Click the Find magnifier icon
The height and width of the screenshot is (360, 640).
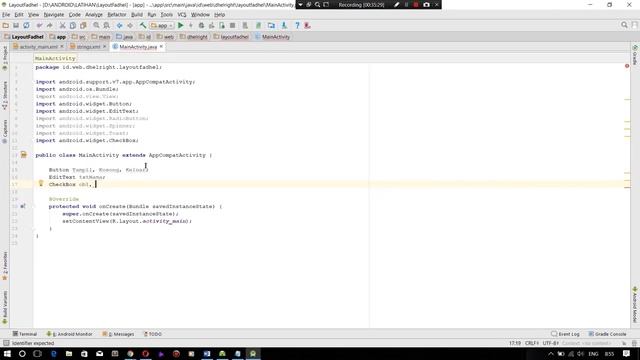pyautogui.click(x=96, y=25)
